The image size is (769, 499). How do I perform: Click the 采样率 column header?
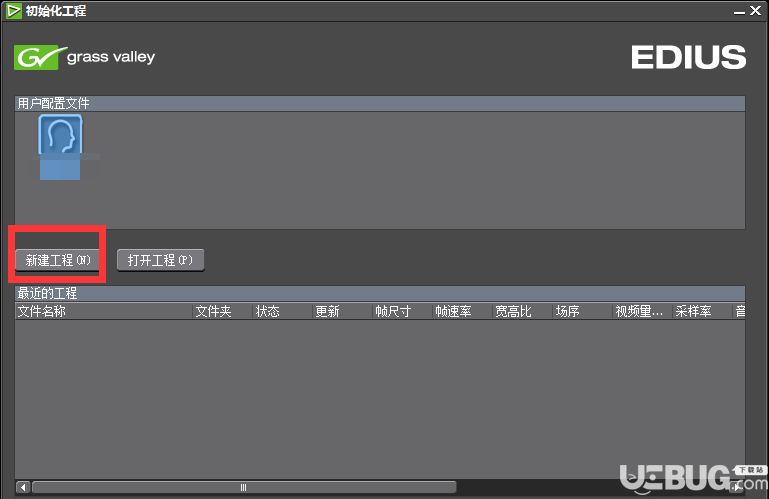point(703,311)
